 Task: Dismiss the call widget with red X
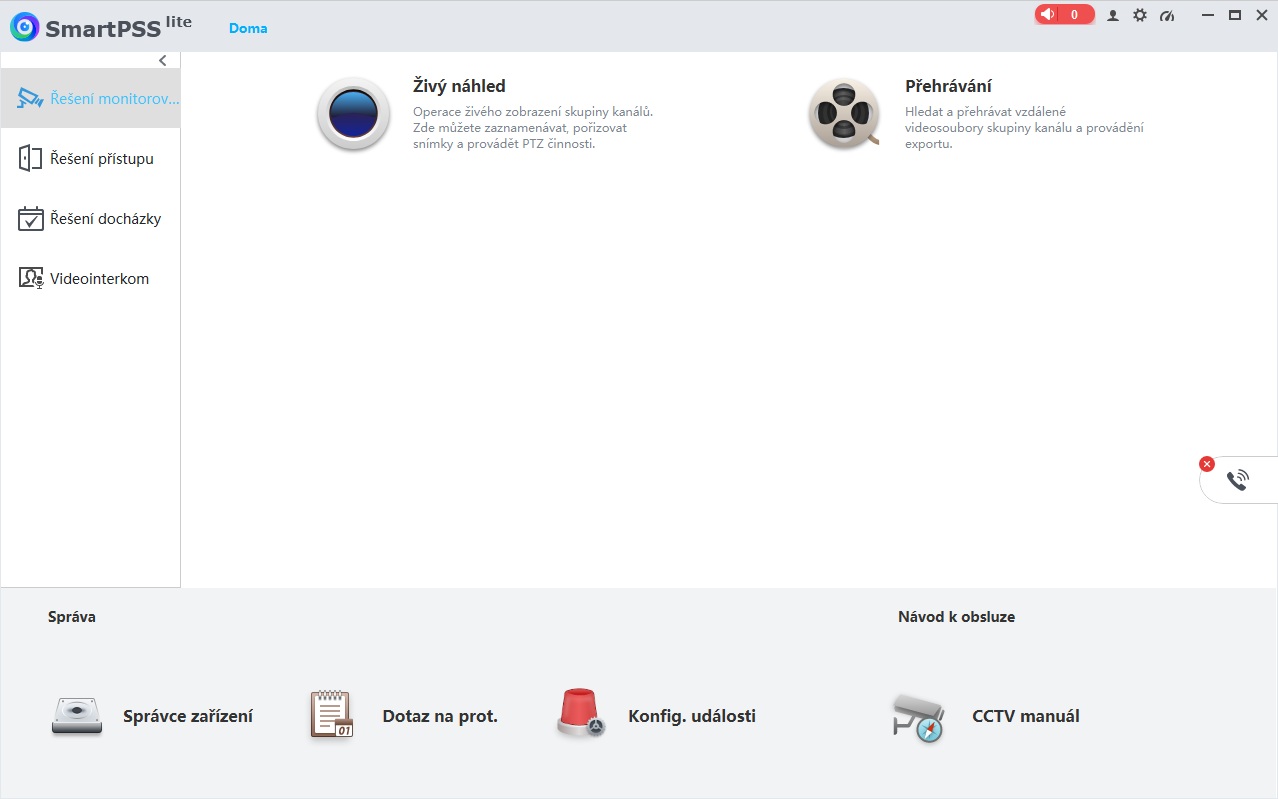(x=1207, y=464)
